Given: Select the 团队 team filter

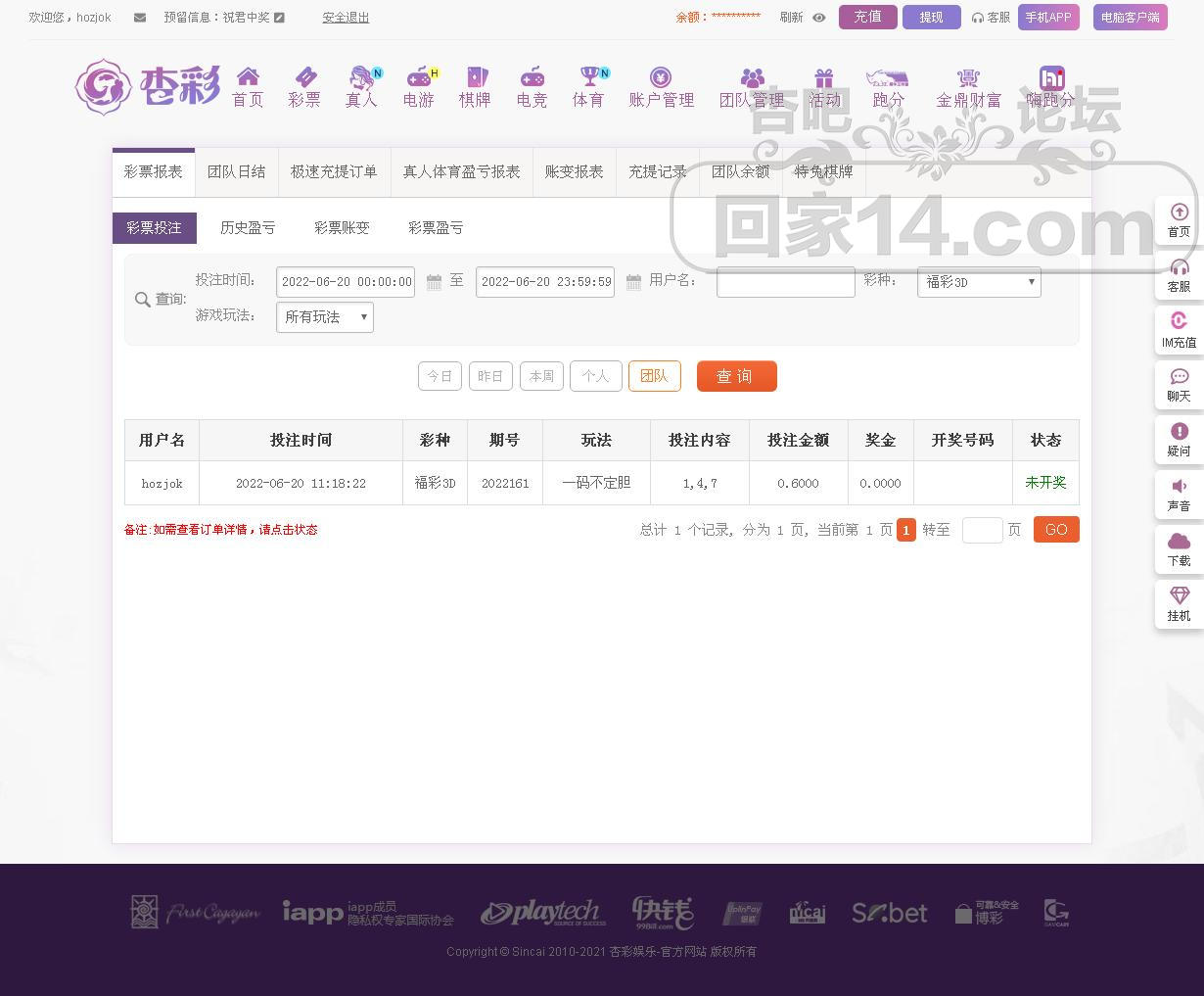Looking at the screenshot, I should click(654, 376).
